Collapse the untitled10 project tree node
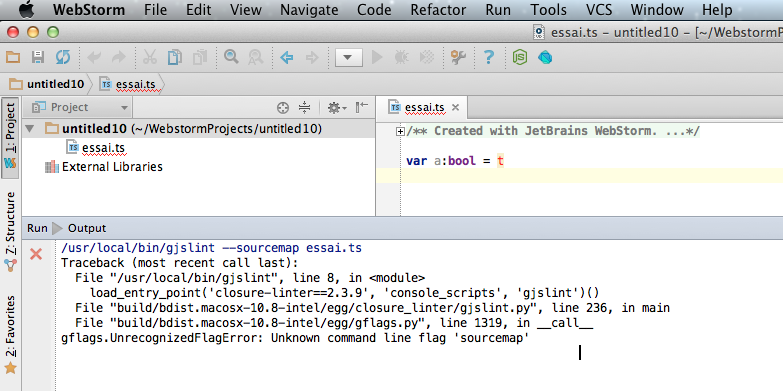Viewport: 783px width, 391px height. pos(30,129)
